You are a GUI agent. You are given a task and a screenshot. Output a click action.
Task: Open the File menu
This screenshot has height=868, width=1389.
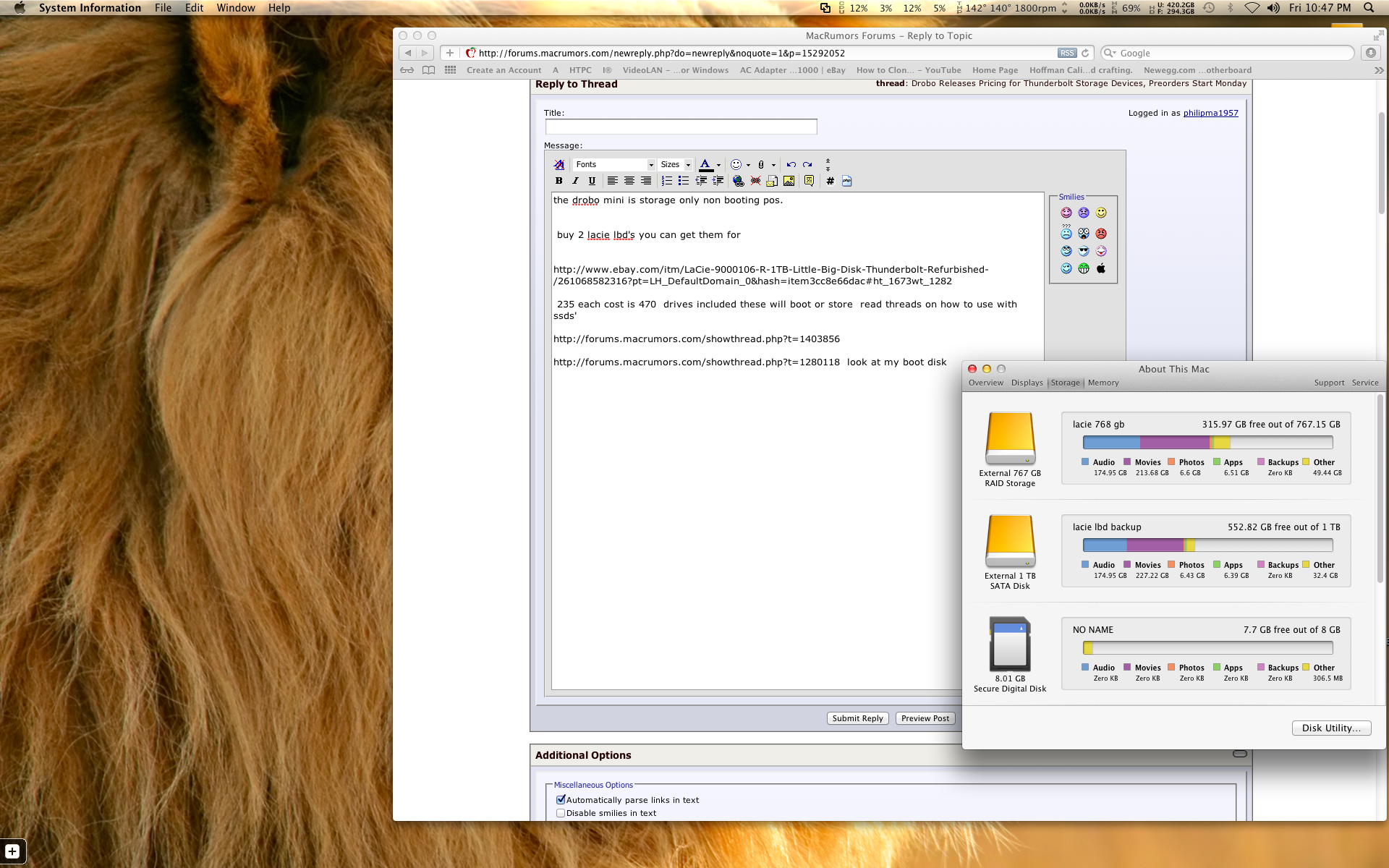163,8
